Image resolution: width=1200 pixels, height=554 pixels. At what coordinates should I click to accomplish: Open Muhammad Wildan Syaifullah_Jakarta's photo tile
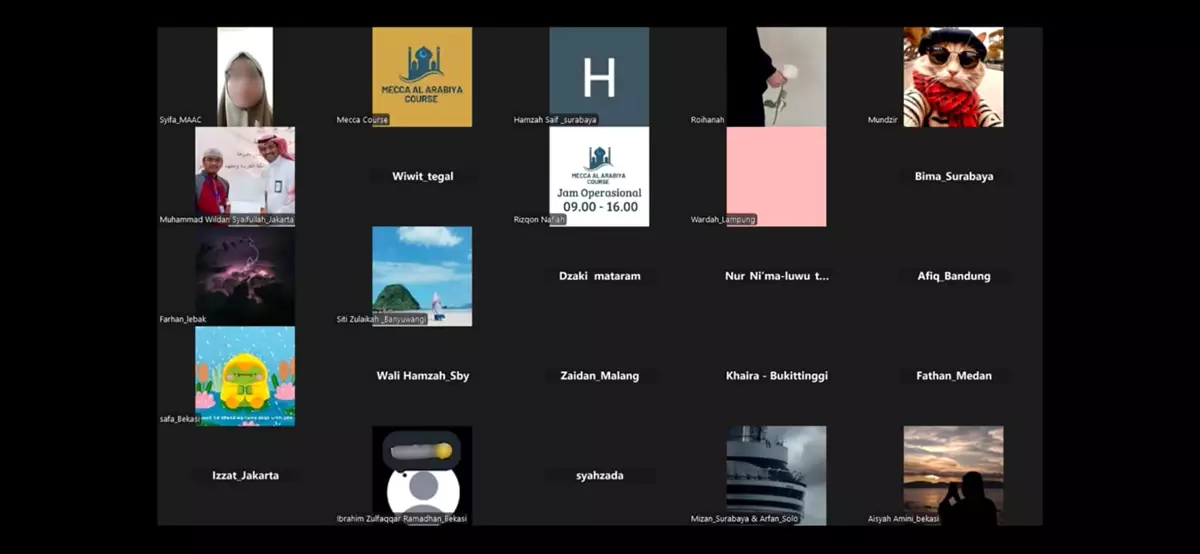[x=245, y=170]
